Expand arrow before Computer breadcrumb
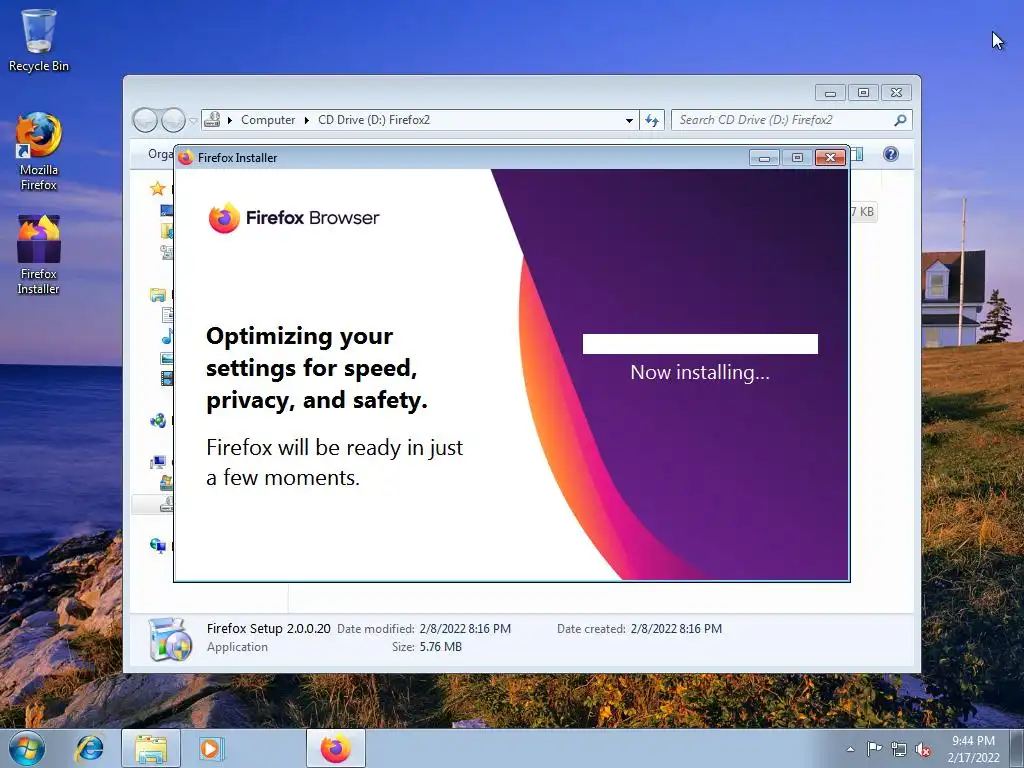Viewport: 1024px width, 768px height. tap(230, 120)
